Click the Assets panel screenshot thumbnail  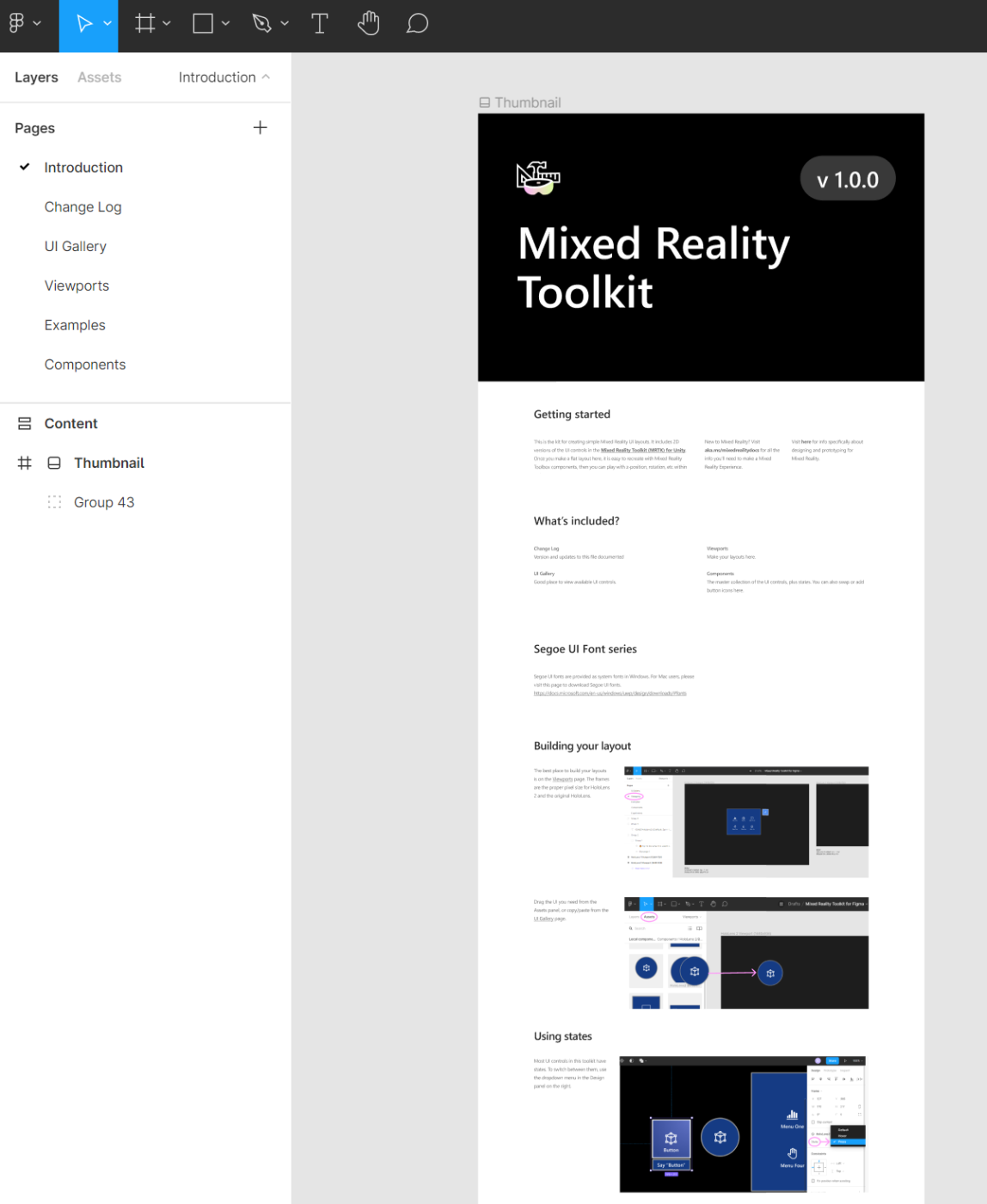(x=746, y=953)
